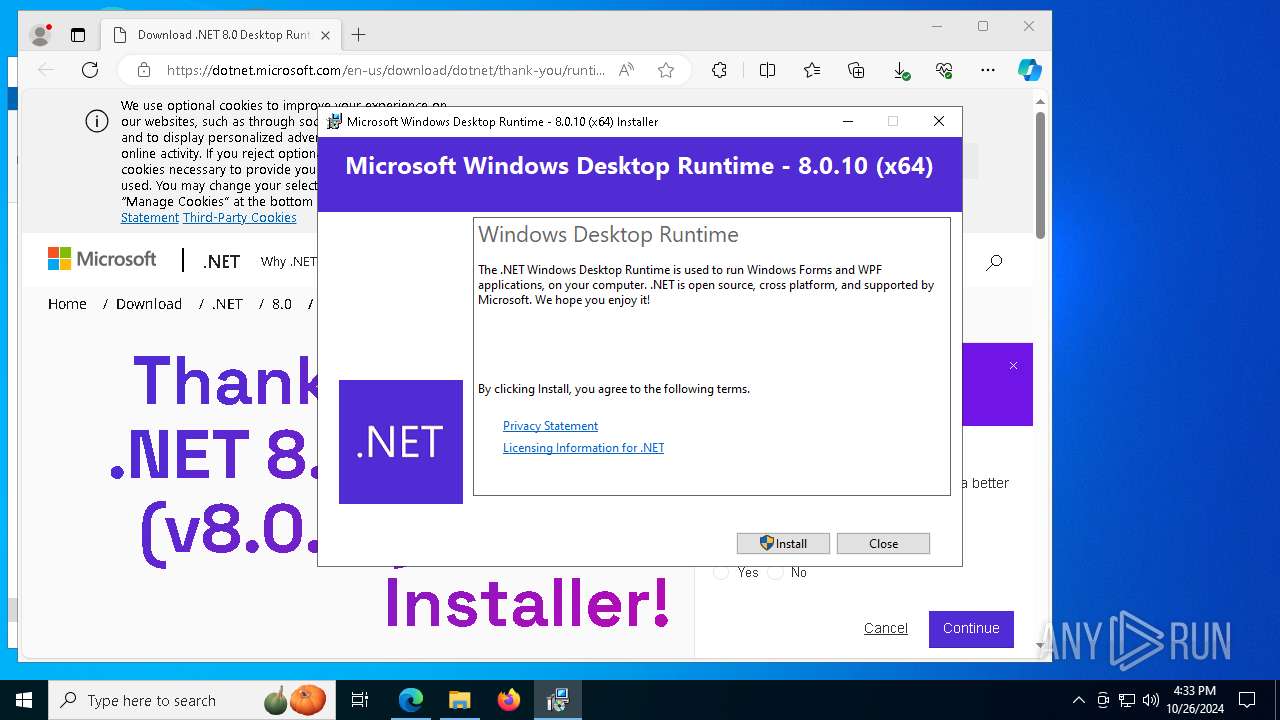Open the .NET site nav link
The width and height of the screenshot is (1280, 720).
click(221, 261)
